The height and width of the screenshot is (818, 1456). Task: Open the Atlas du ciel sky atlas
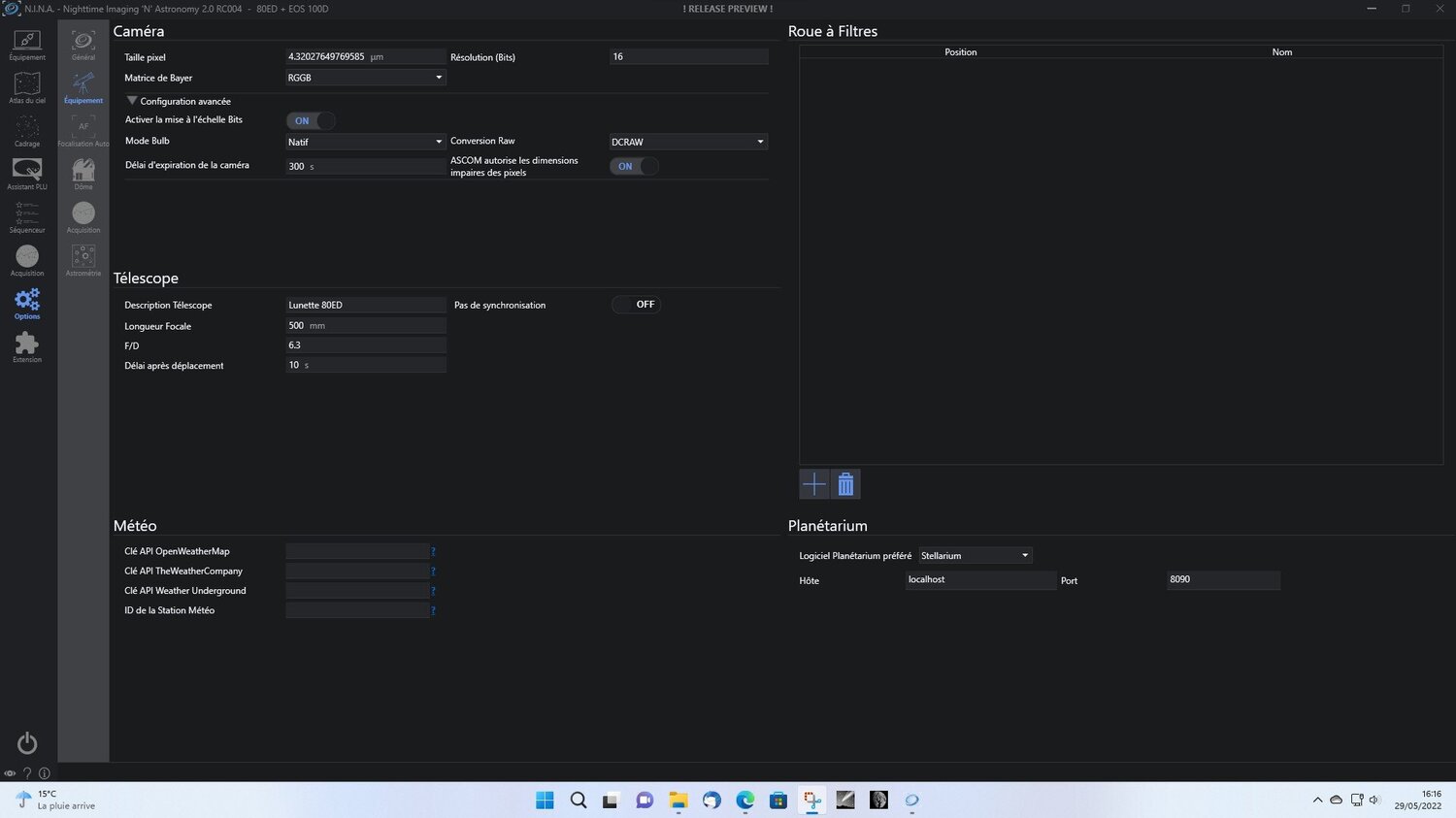[27, 88]
